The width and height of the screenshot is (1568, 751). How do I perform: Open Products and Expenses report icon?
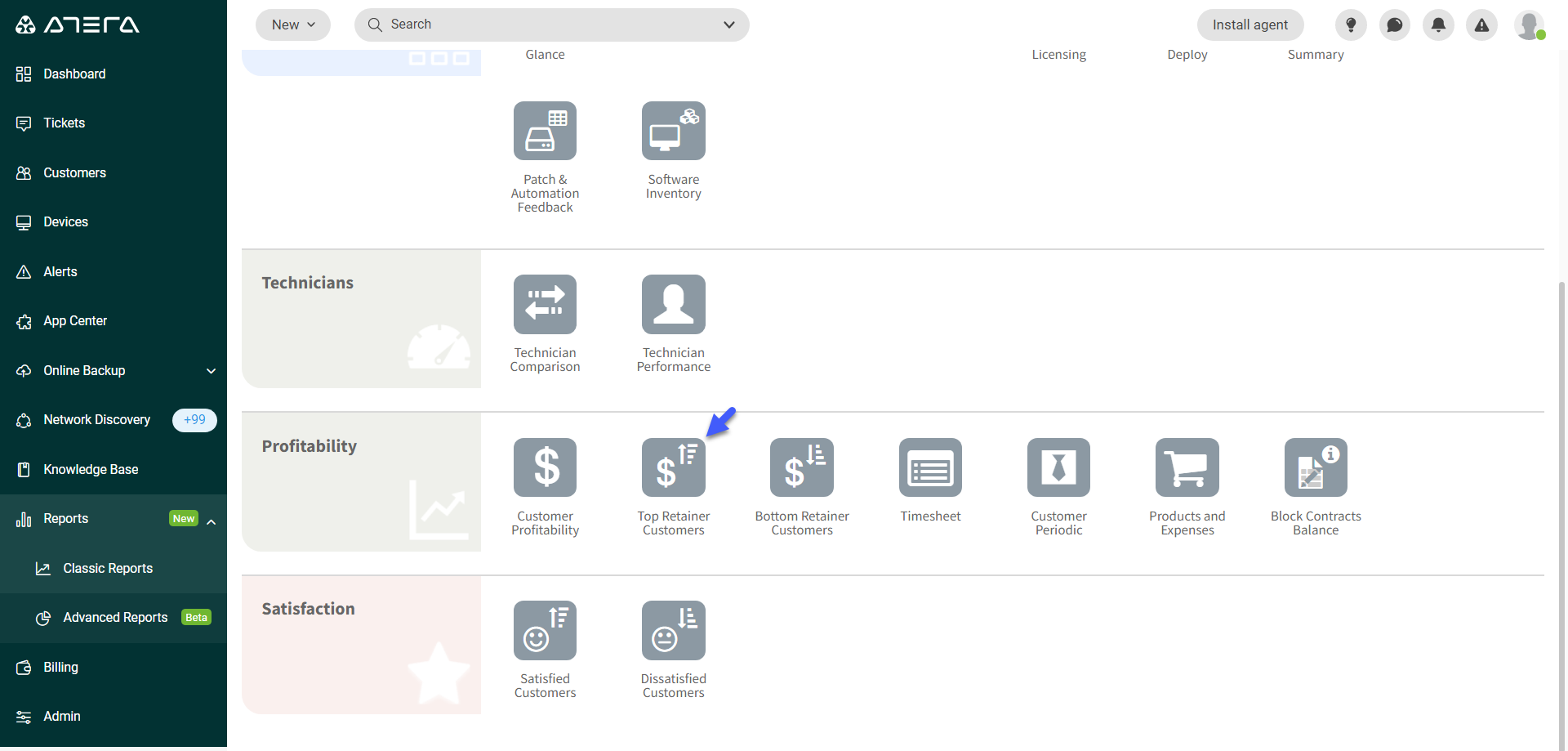(x=1187, y=467)
